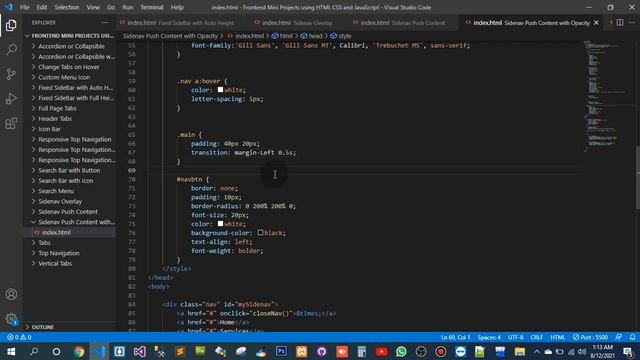Collapse the FRONTEND MINI PROJECTS root folder
This screenshot has height=360, width=640.
point(69,36)
